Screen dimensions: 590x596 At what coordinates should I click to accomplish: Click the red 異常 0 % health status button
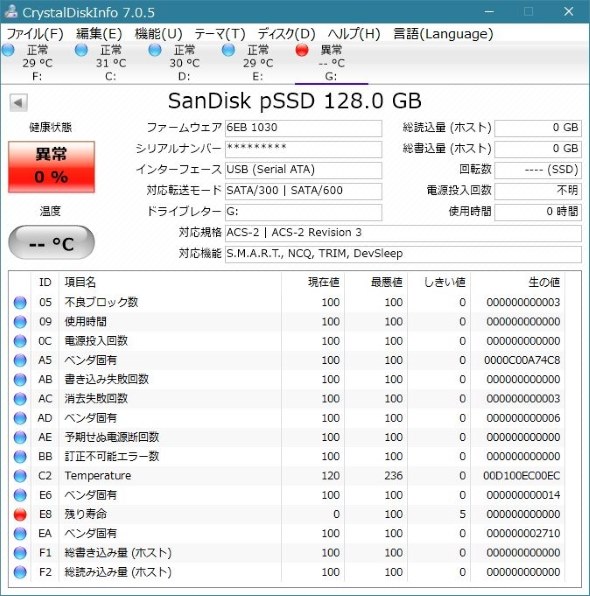pos(51,167)
